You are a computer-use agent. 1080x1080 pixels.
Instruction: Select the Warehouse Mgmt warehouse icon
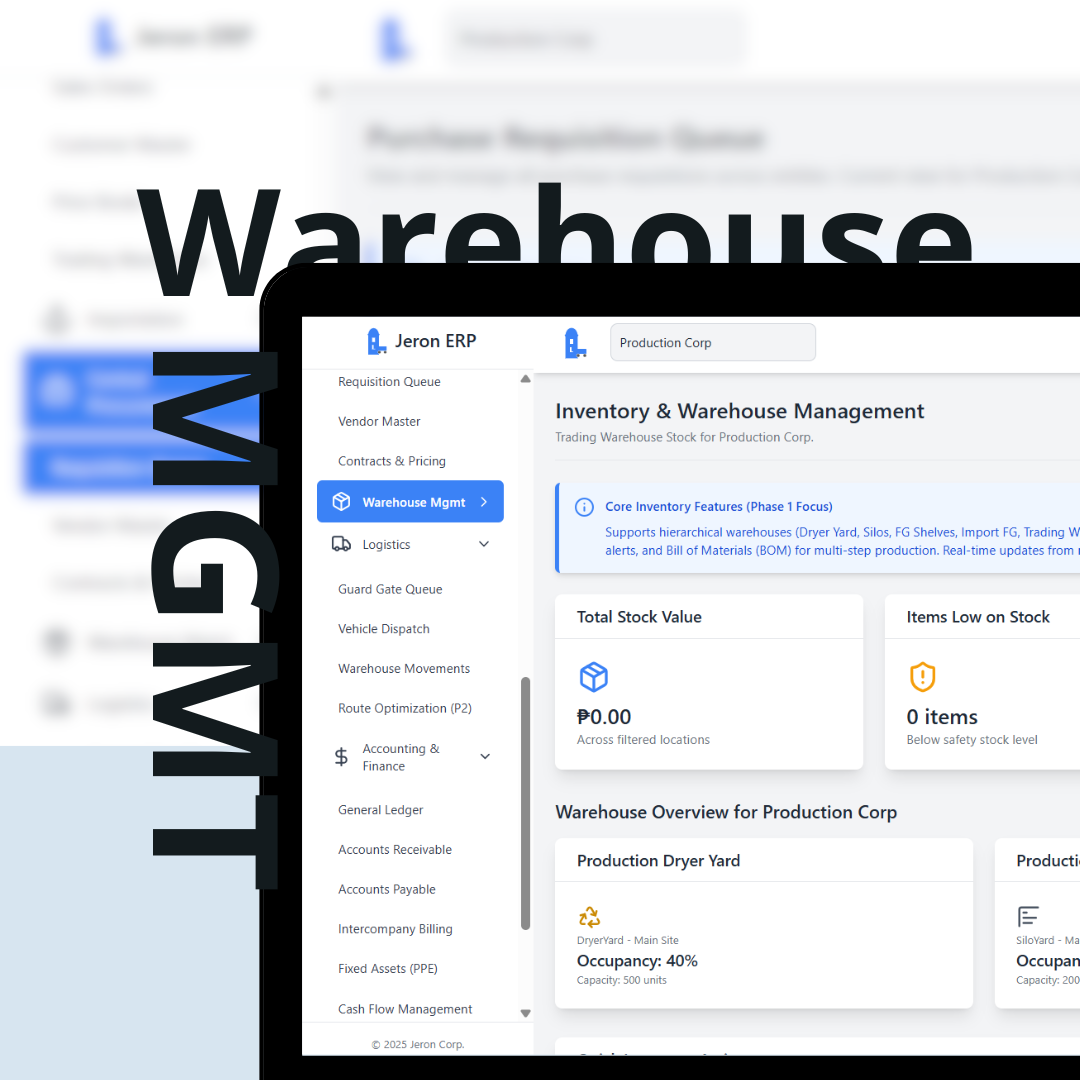[x=341, y=501]
